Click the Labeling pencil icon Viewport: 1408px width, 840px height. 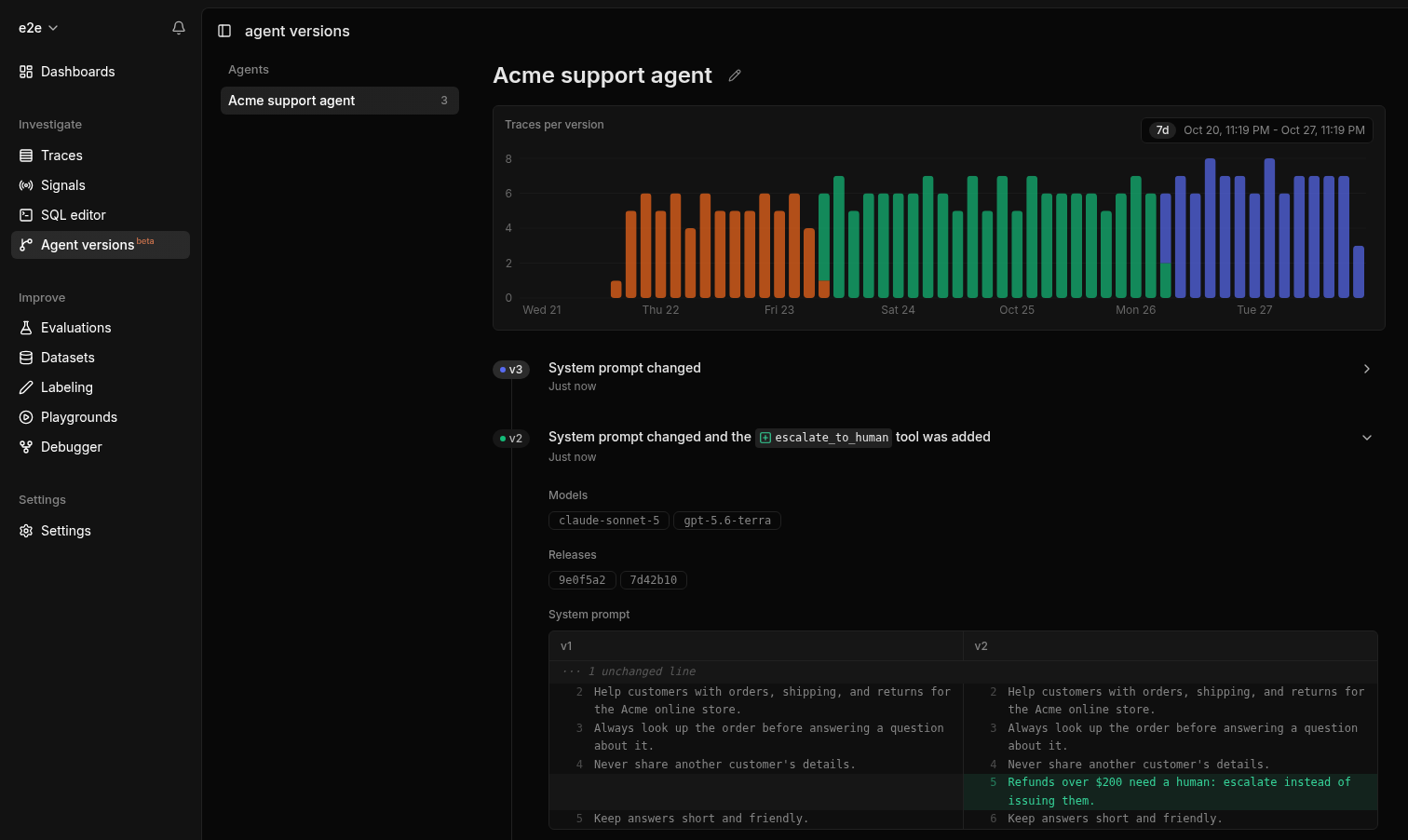pyautogui.click(x=26, y=387)
